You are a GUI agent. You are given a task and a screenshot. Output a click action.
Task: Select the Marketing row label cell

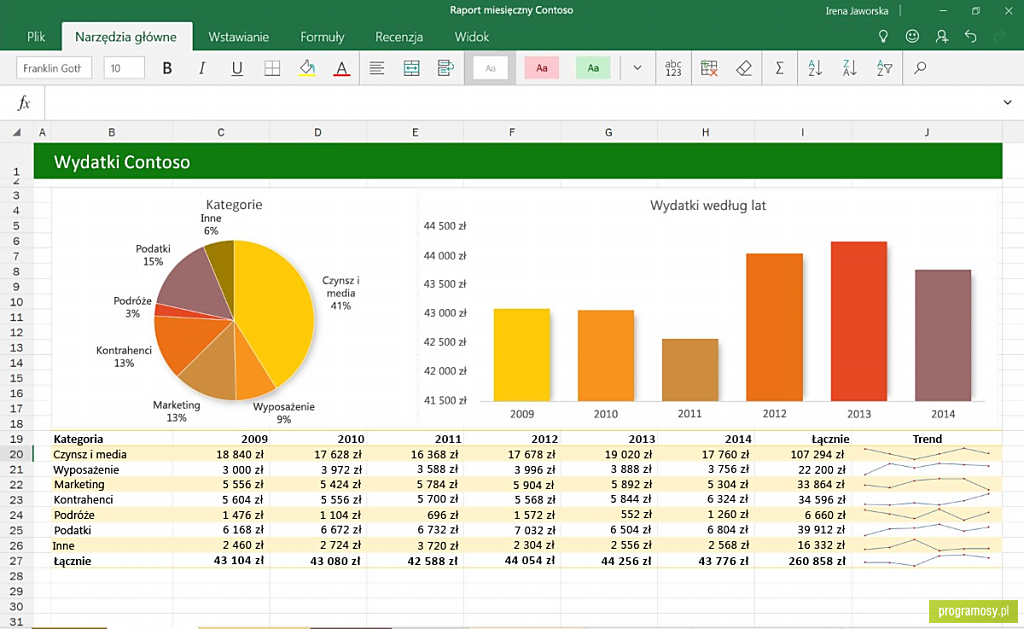pos(112,484)
